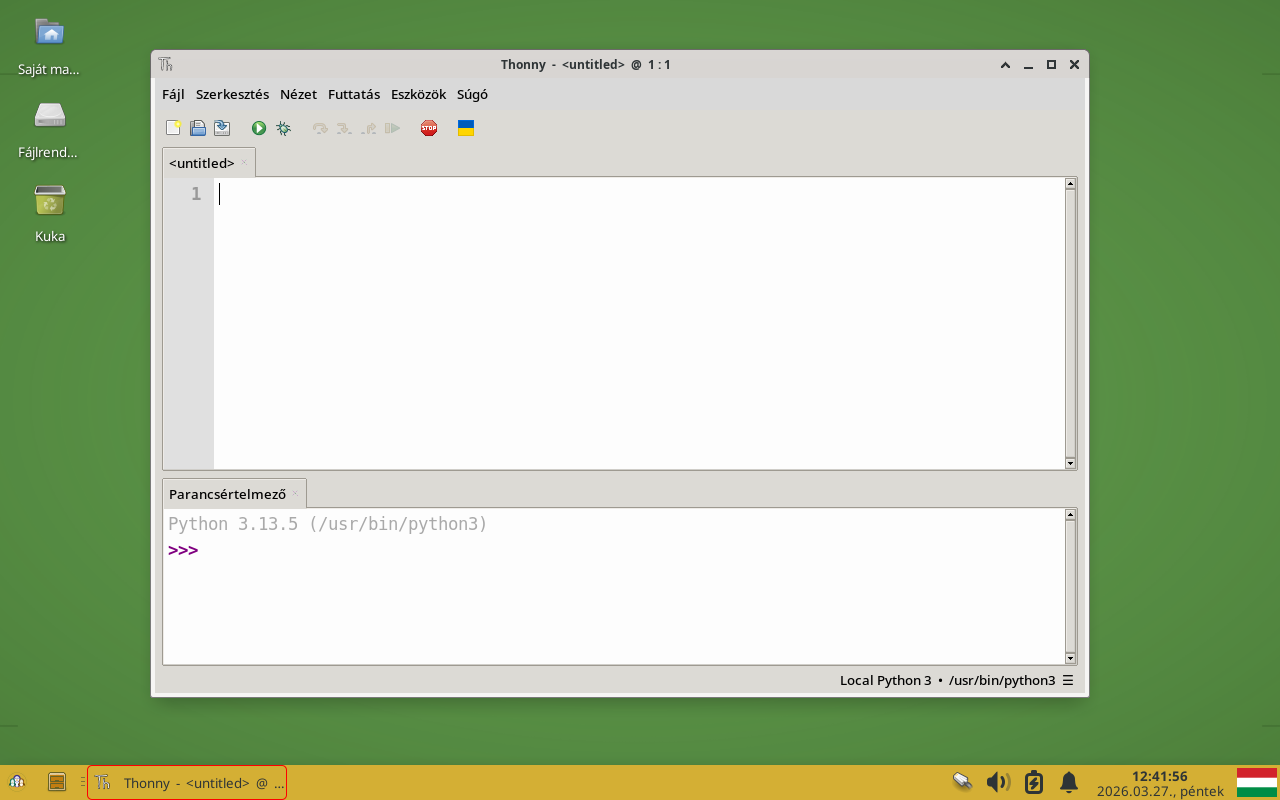Image resolution: width=1280 pixels, height=800 pixels.
Task: Open interpreter selector menu in status bar
Action: [1068, 680]
